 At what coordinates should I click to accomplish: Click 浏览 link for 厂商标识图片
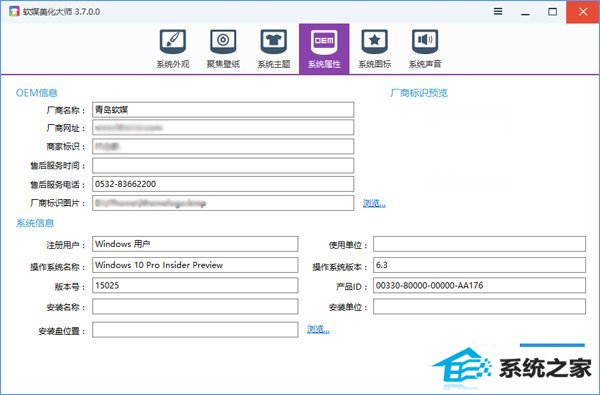(x=374, y=203)
